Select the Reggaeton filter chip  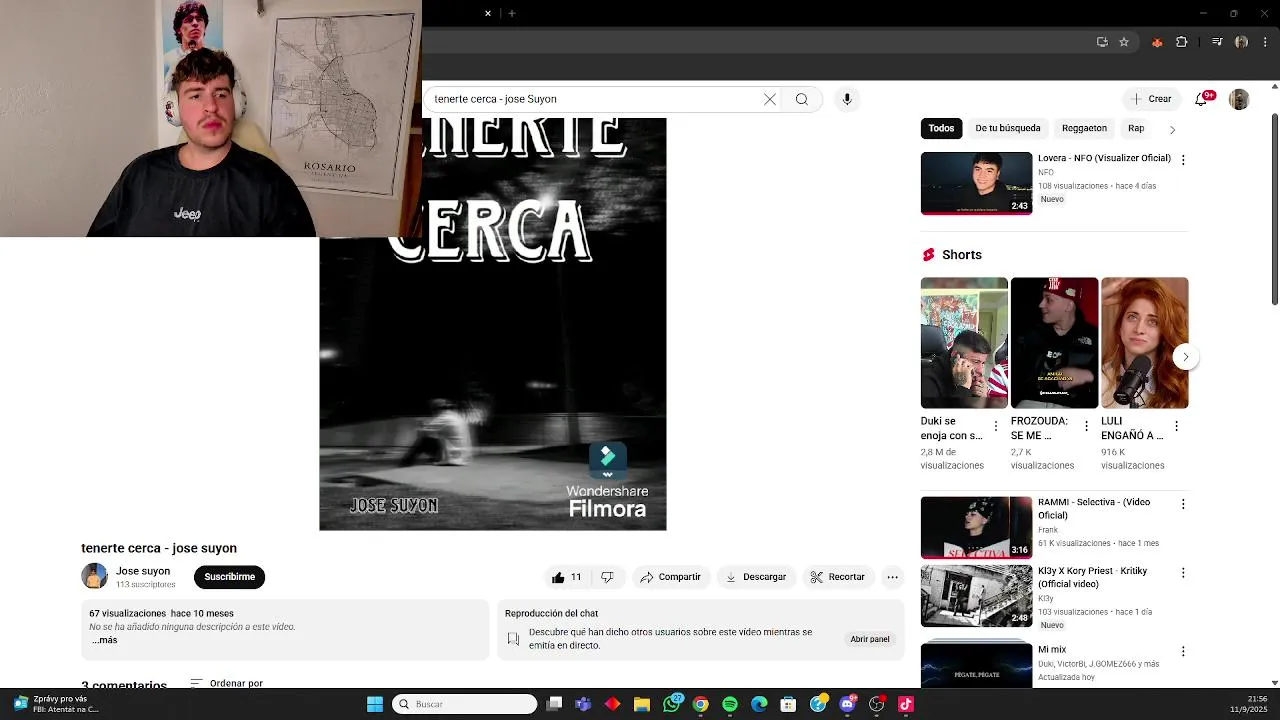tap(1084, 128)
